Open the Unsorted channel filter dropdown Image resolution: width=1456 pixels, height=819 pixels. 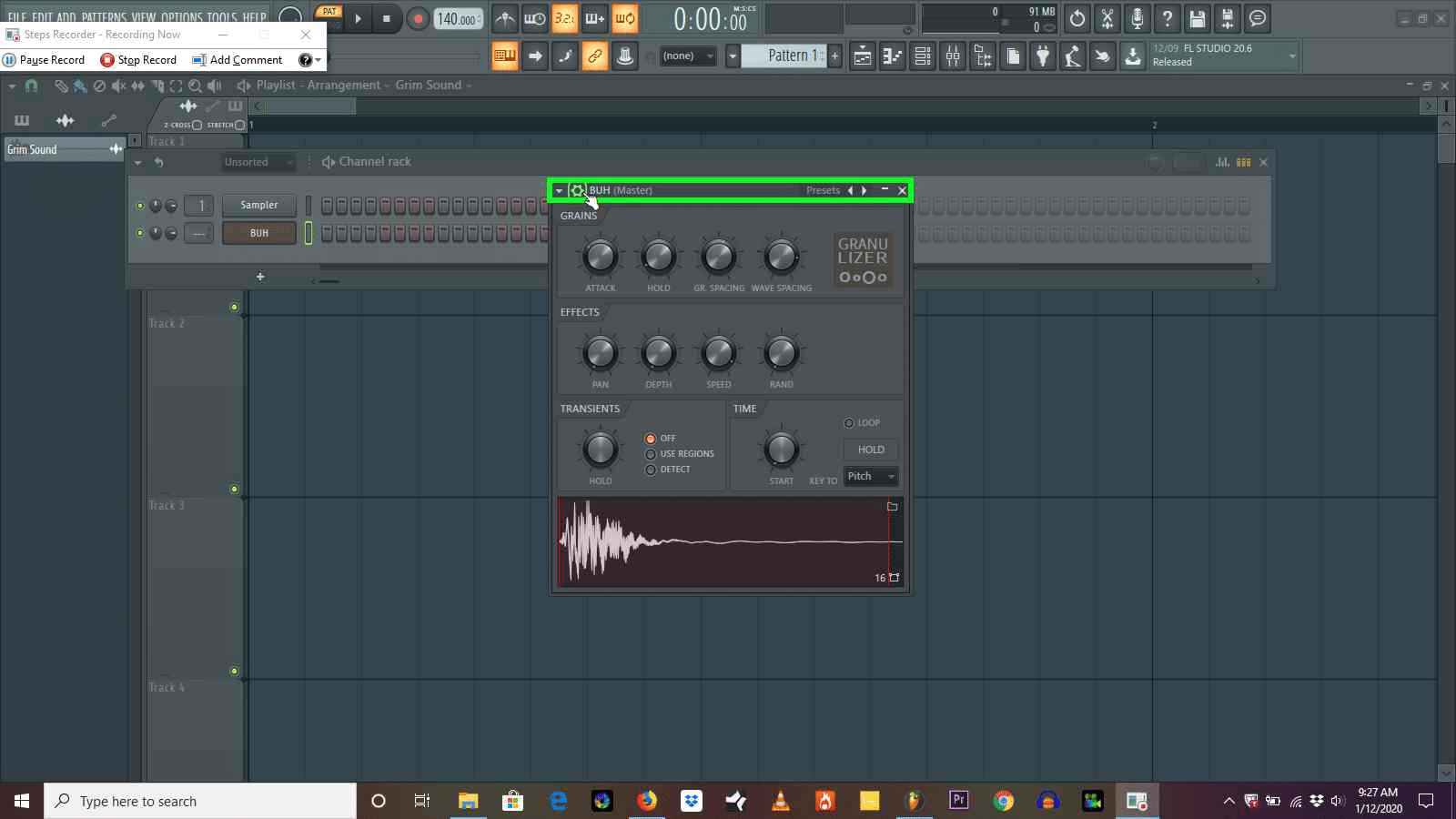(258, 162)
